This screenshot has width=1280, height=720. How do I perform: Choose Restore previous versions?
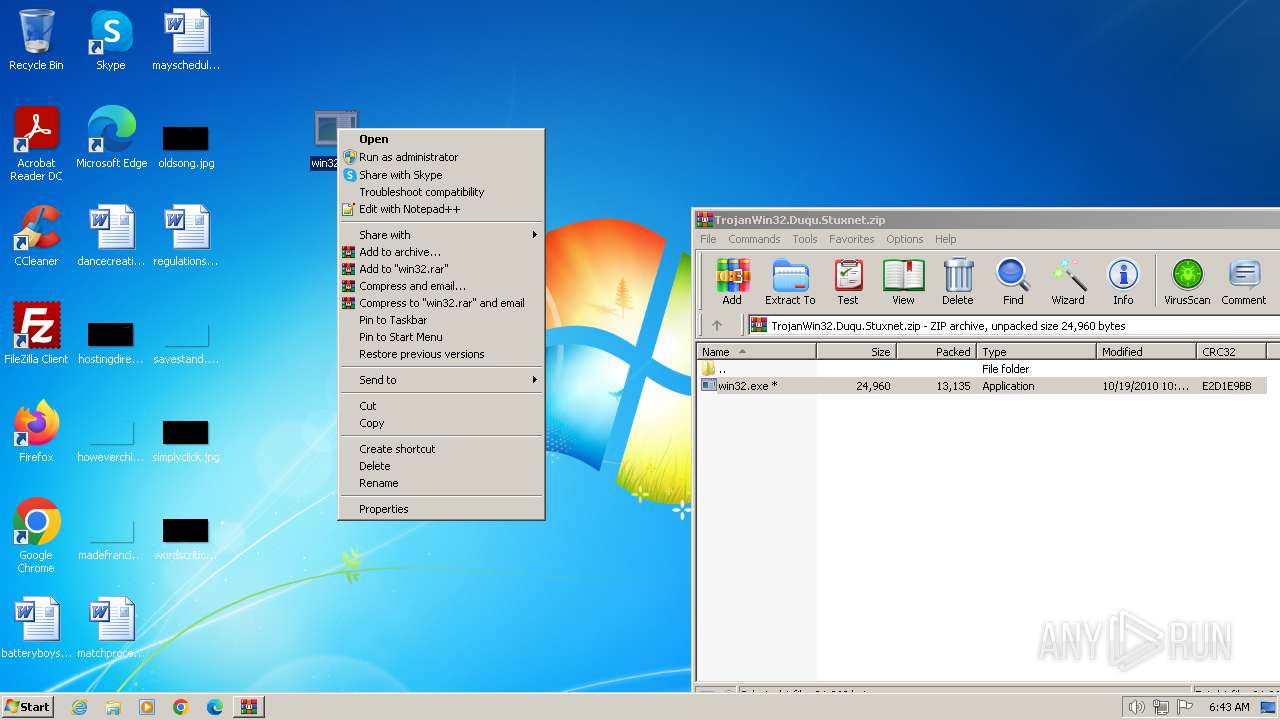[441, 354]
